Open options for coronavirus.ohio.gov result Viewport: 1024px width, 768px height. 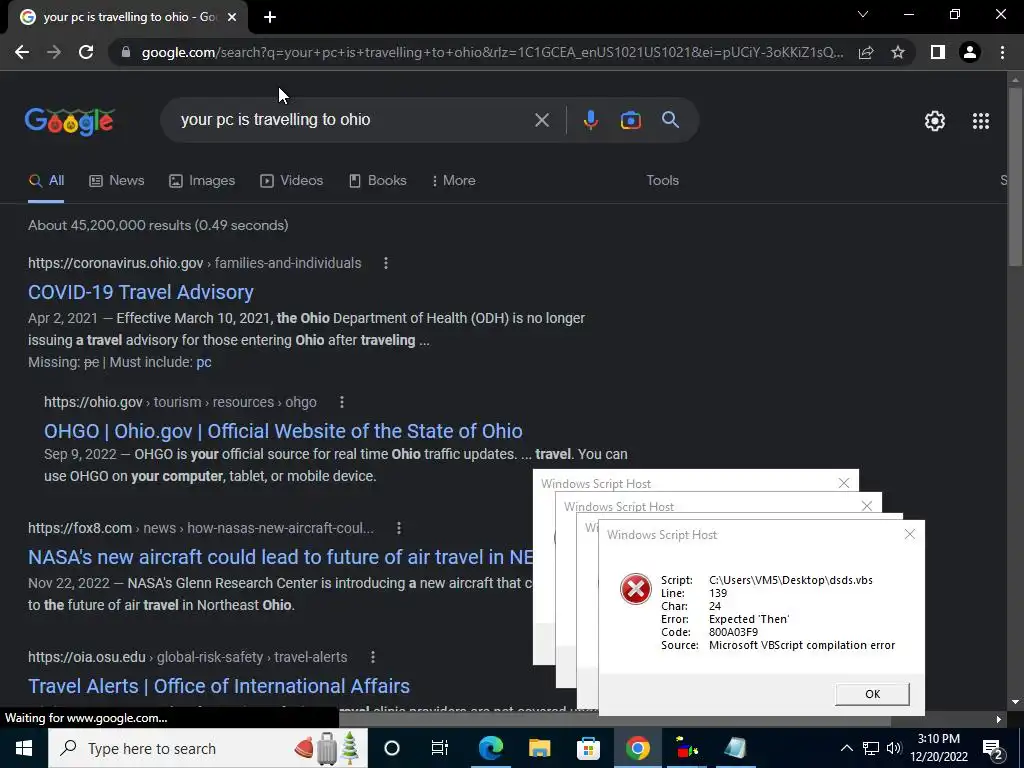pos(386,263)
